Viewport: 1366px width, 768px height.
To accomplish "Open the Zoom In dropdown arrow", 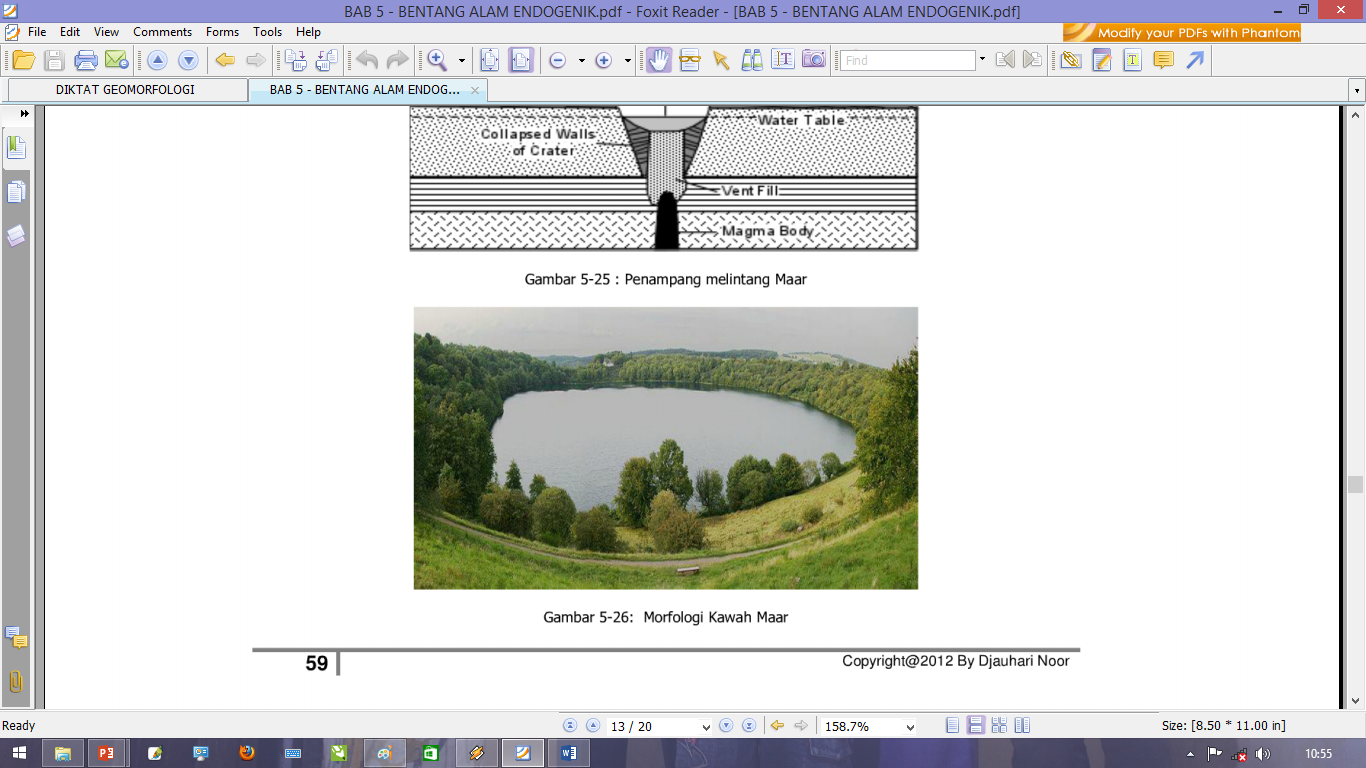I will tap(627, 60).
